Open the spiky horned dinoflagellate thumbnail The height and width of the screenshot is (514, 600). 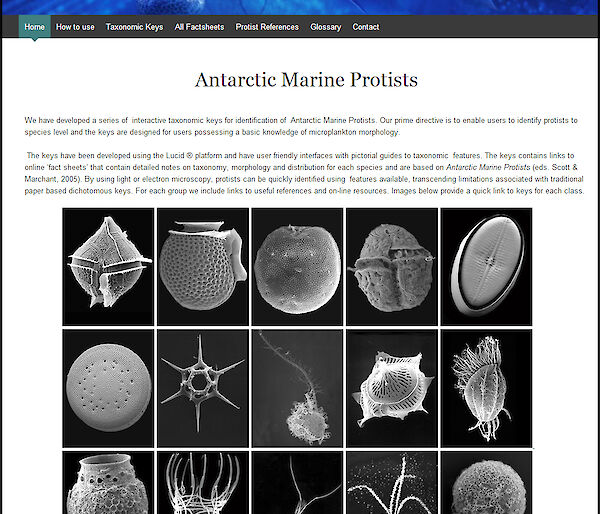[x=108, y=267]
